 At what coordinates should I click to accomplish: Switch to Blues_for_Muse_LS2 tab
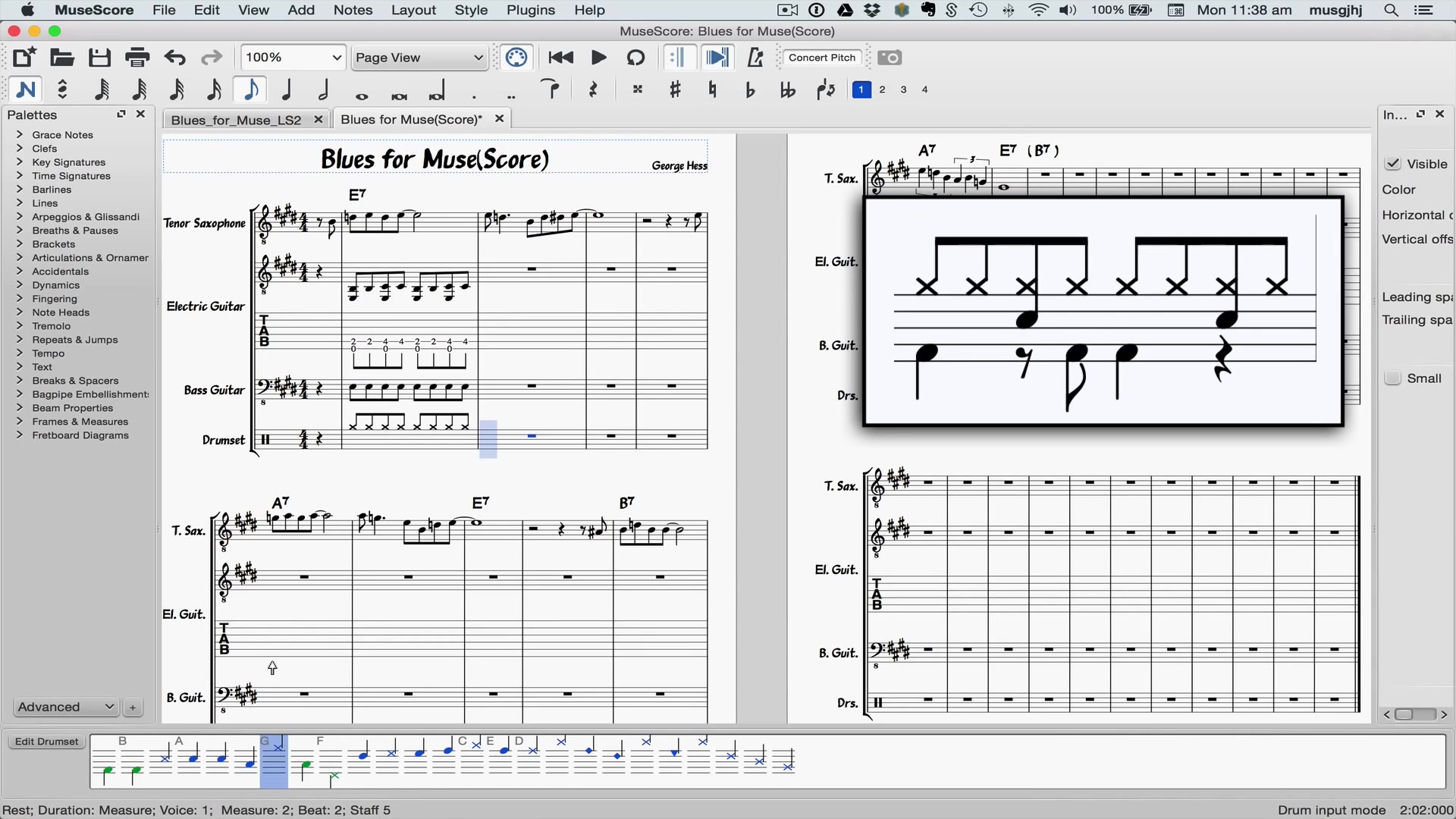pyautogui.click(x=237, y=119)
